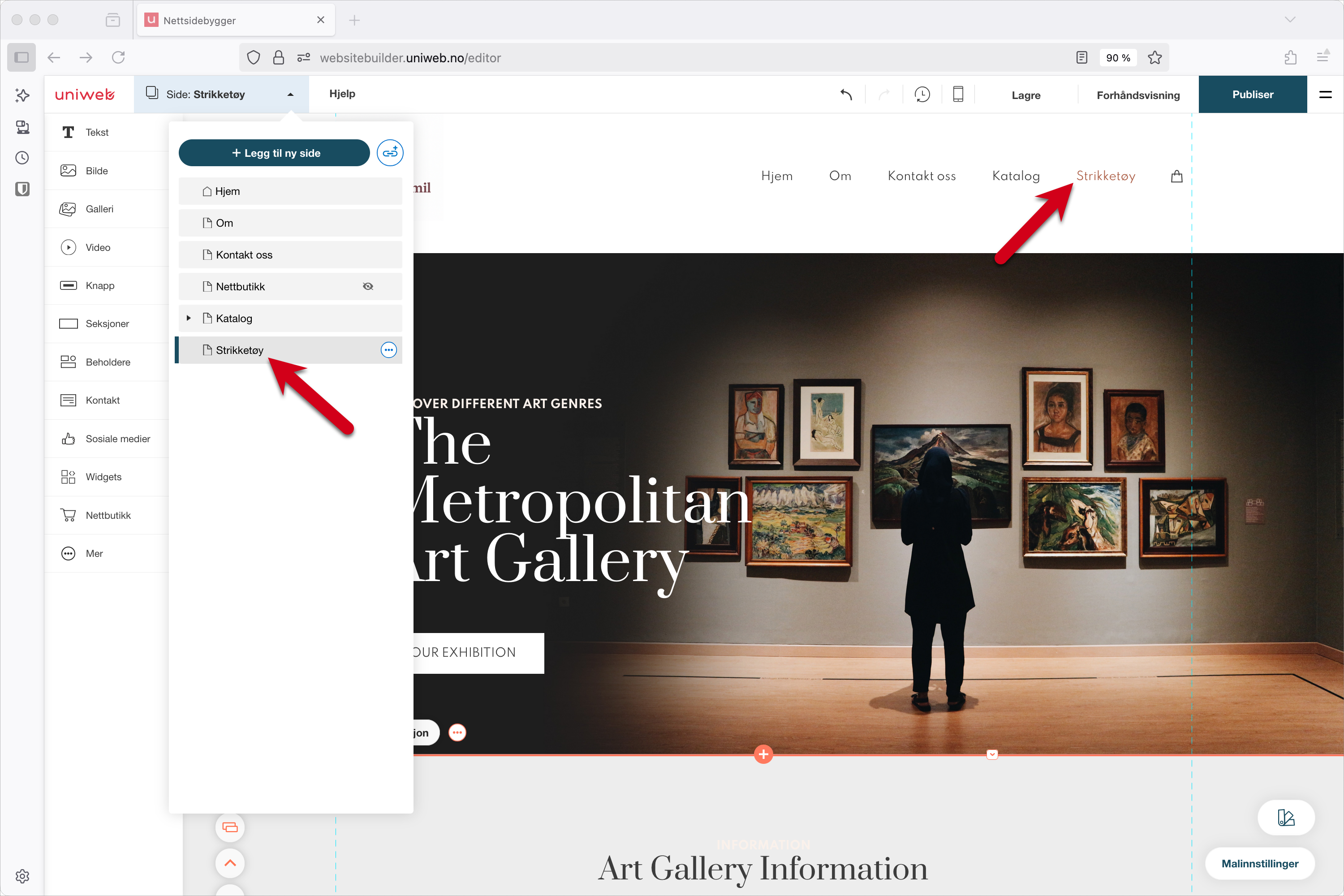
Task: Open a new browser tab with plus
Action: coord(354,20)
